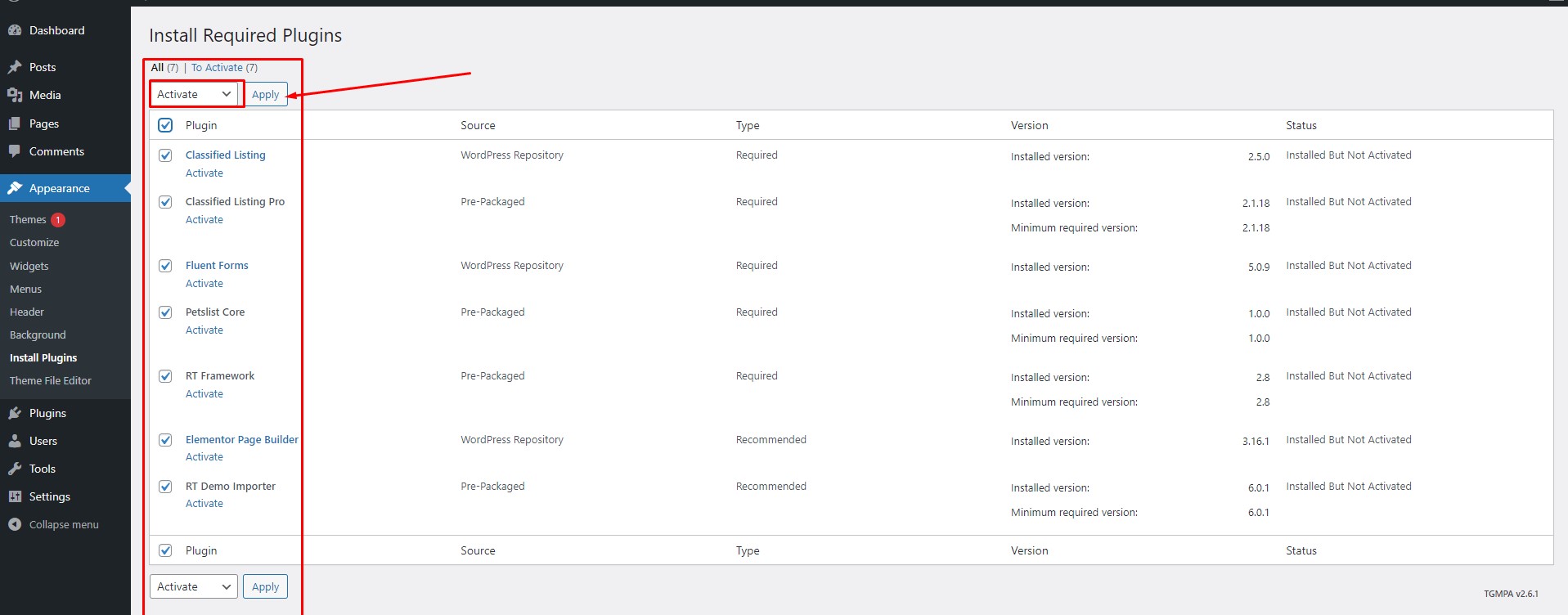The width and height of the screenshot is (1568, 615).
Task: Click the Users person icon
Action: pos(15,441)
